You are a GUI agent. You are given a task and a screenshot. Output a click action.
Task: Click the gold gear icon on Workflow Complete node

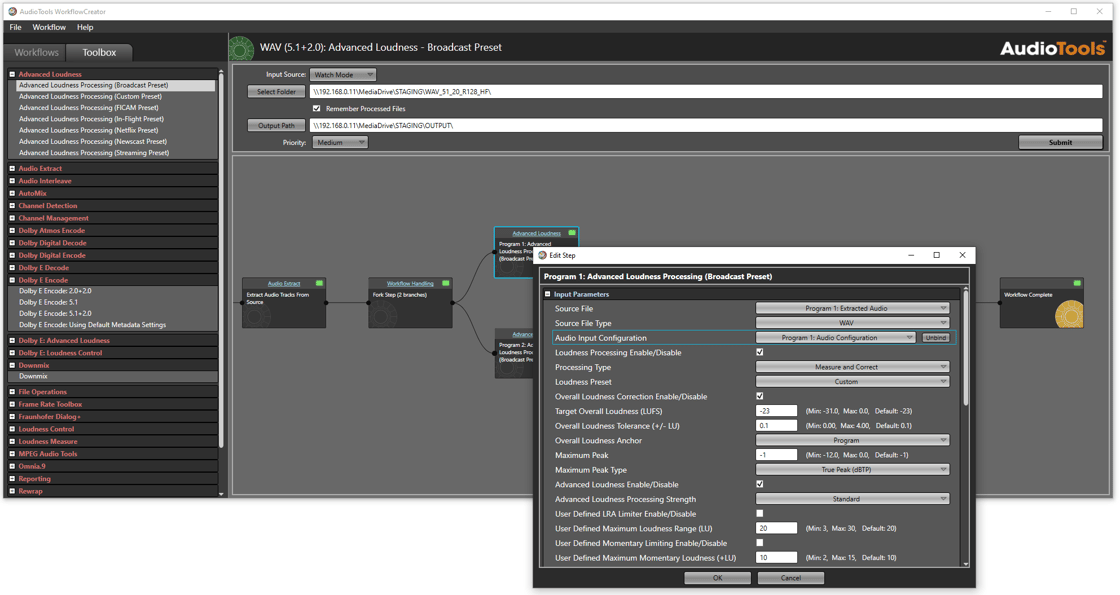(x=1069, y=314)
